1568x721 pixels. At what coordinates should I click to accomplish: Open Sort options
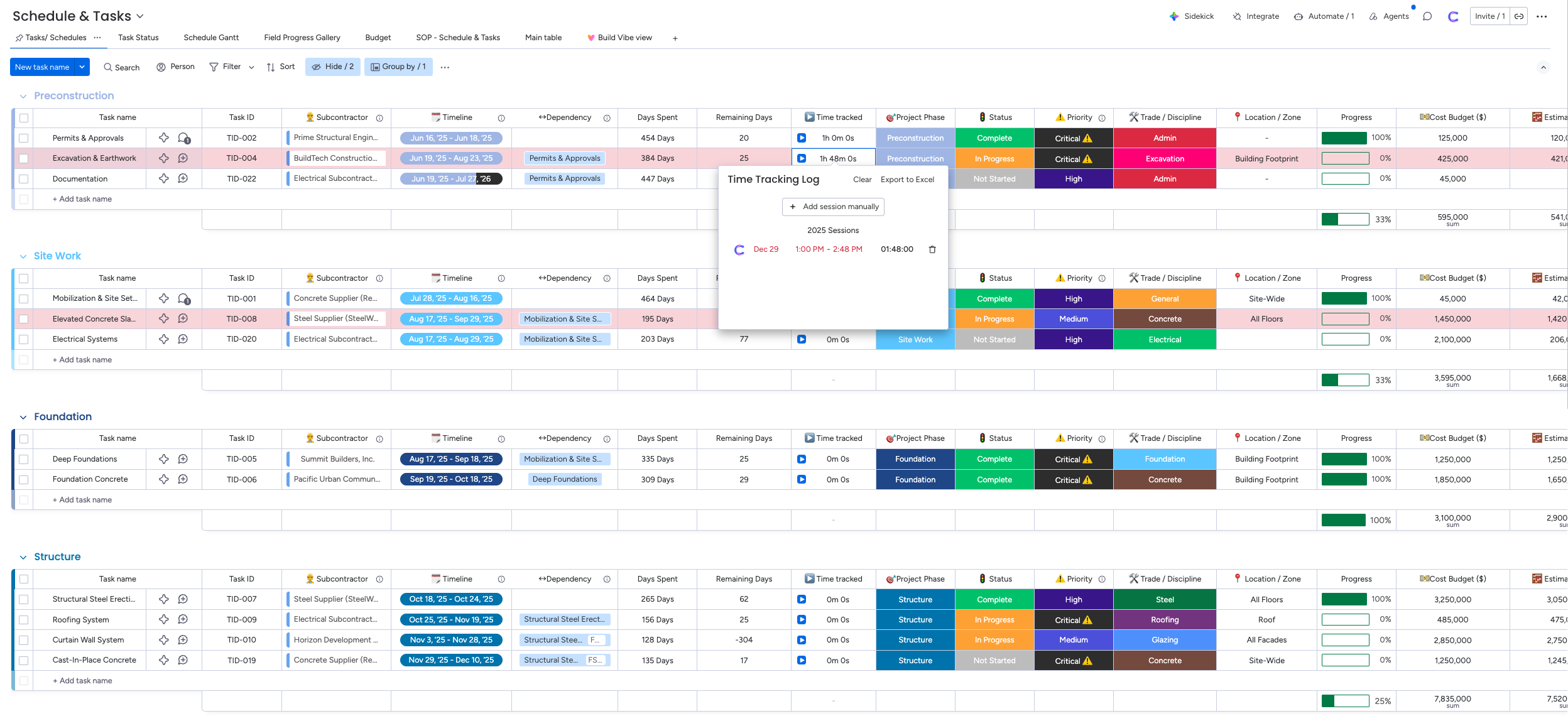pyautogui.click(x=280, y=67)
